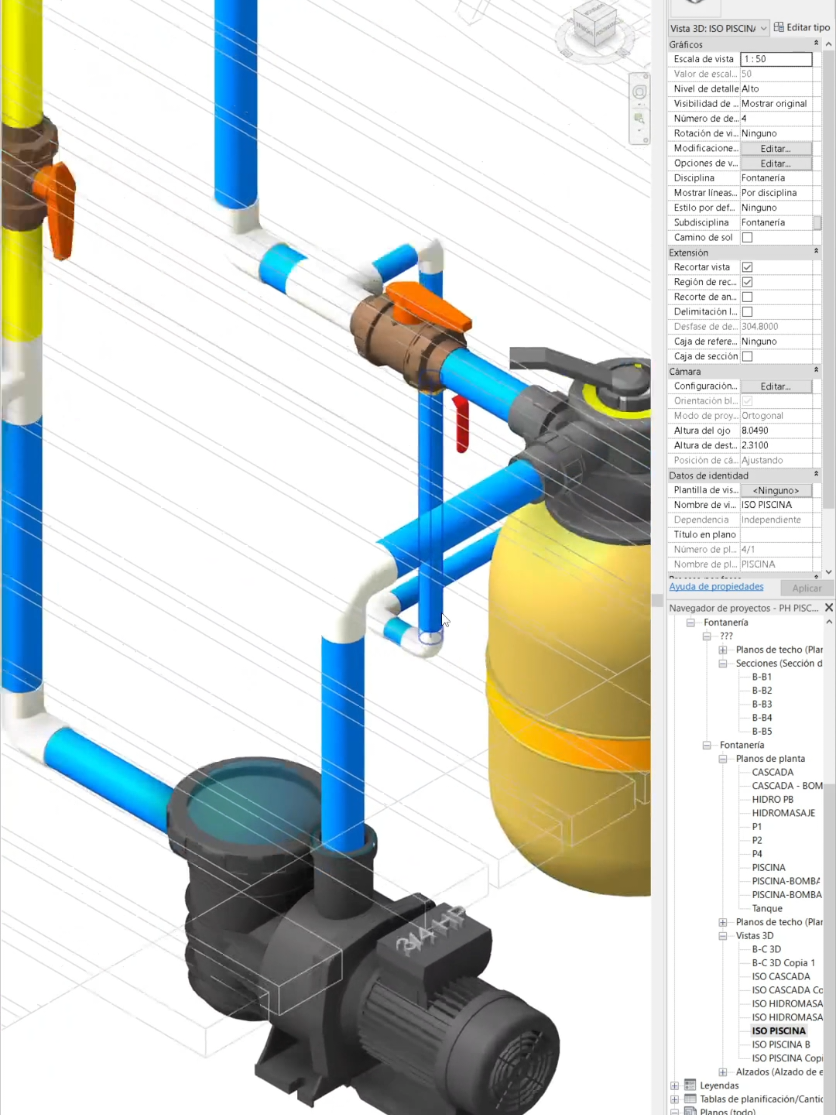Click the Editar tipo button label
836x1115 pixels.
(808, 27)
